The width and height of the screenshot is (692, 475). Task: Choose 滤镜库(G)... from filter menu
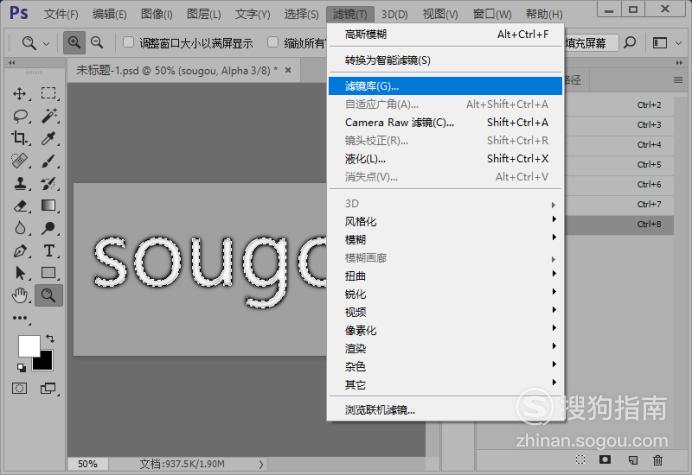(x=446, y=86)
